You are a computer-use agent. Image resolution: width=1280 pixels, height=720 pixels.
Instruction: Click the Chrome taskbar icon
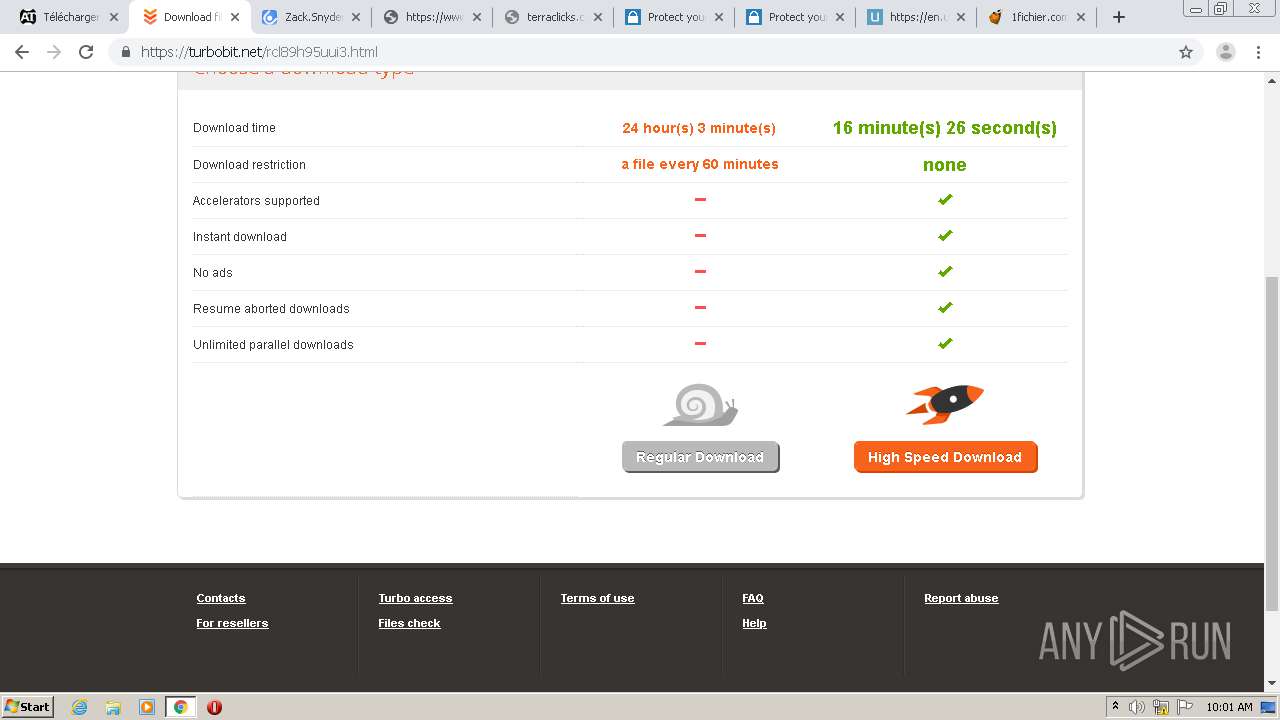tap(181, 707)
